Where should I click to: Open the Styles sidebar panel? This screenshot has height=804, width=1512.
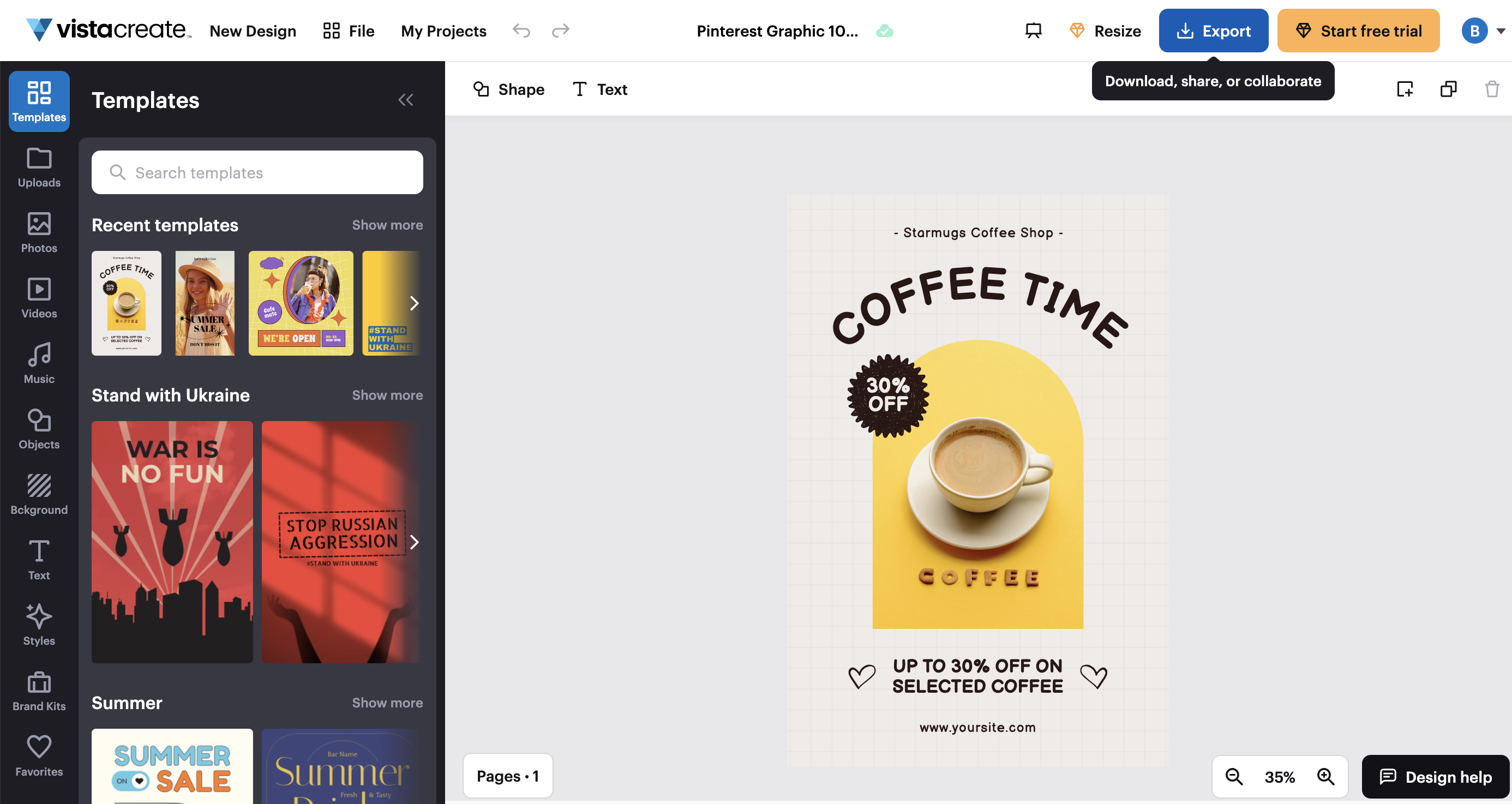(x=39, y=626)
